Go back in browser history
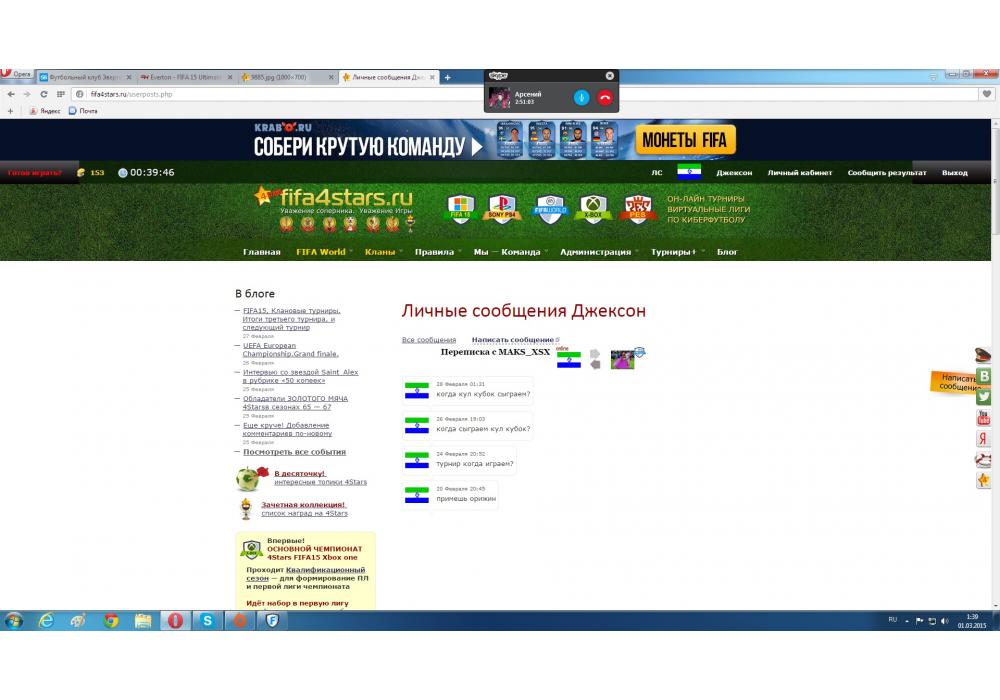This screenshot has height=700, width=1000. pyautogui.click(x=11, y=94)
